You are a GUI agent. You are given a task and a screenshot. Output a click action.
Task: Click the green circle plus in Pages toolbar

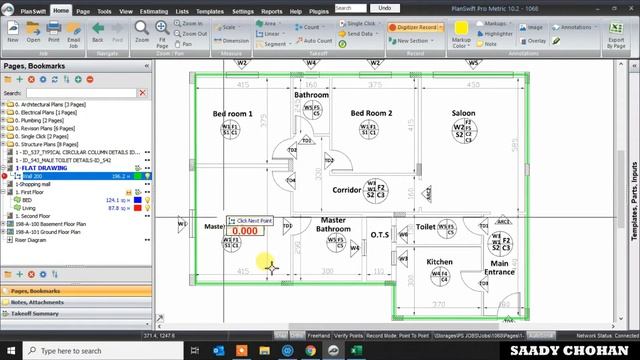[78, 80]
